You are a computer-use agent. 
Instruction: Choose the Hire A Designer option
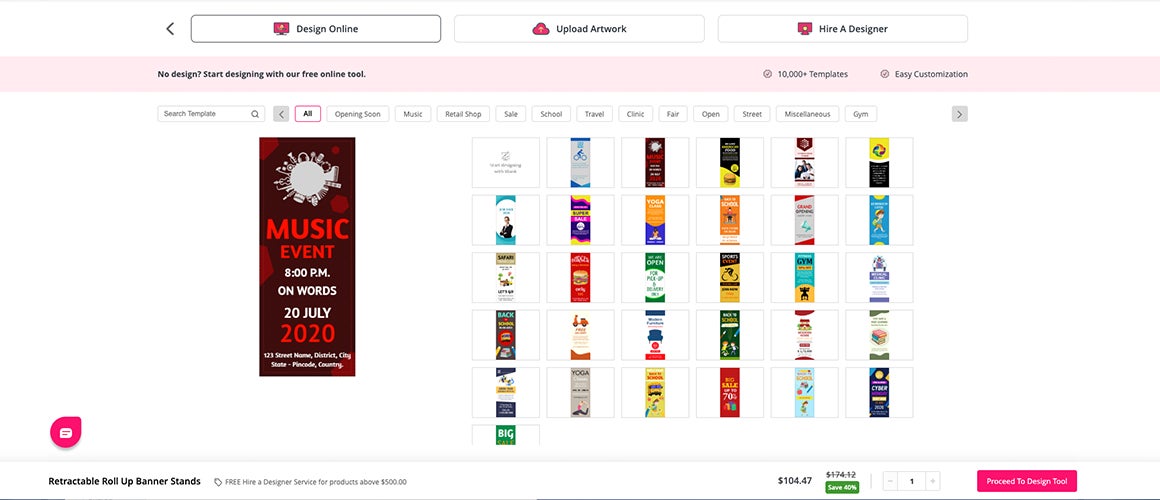coord(843,29)
